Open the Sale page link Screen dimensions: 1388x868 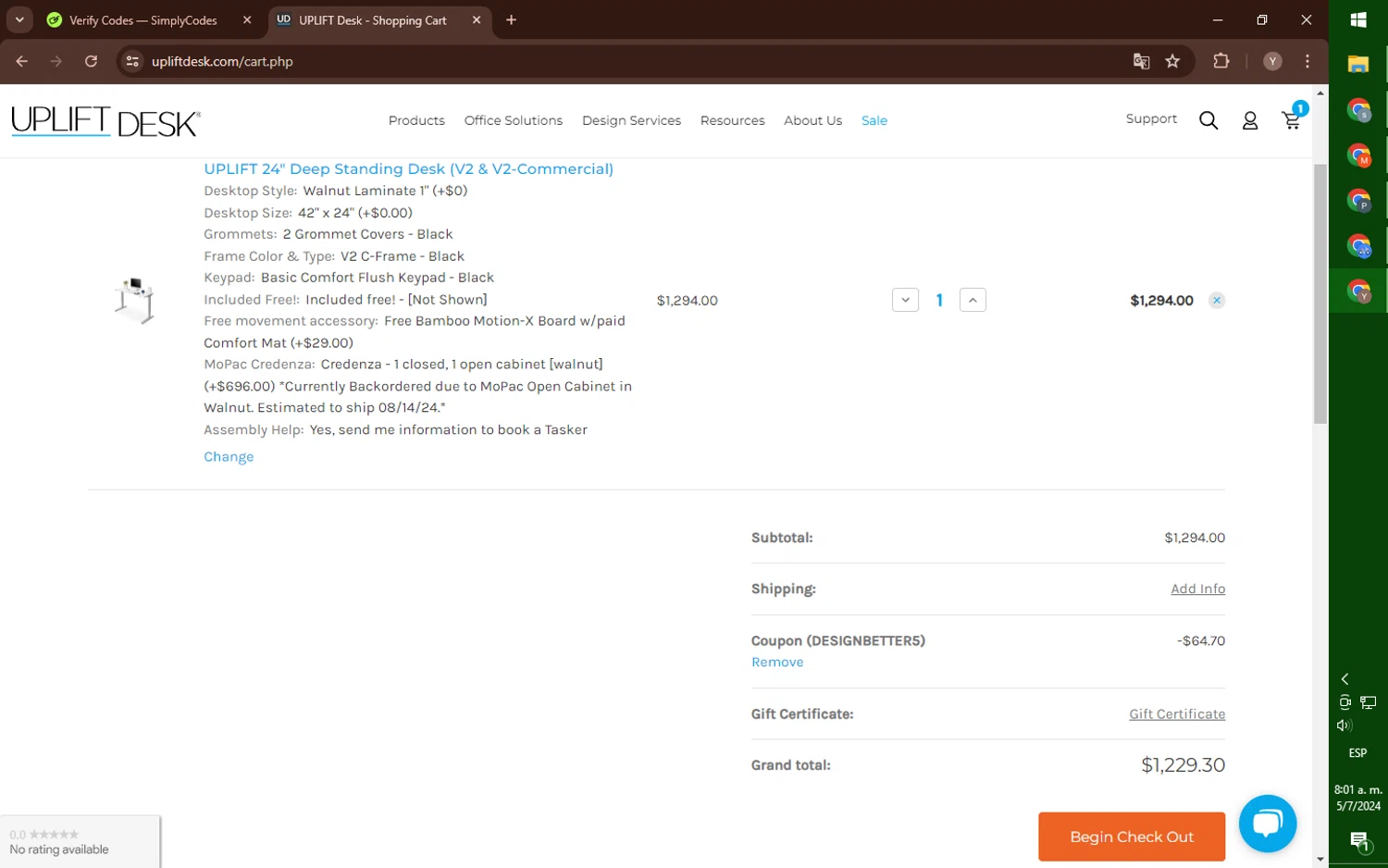874,120
